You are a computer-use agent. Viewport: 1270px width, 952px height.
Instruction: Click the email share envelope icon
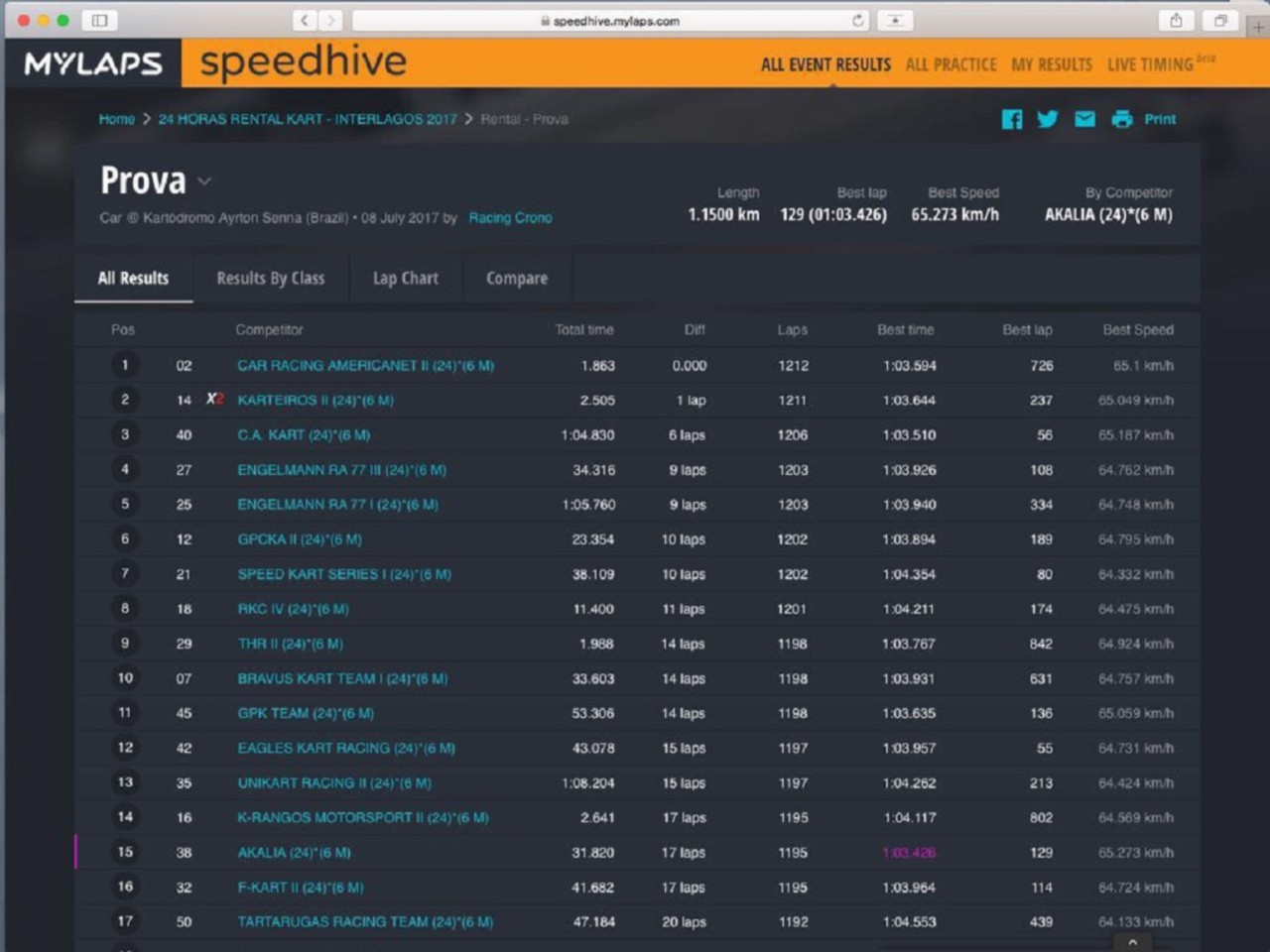point(1084,119)
